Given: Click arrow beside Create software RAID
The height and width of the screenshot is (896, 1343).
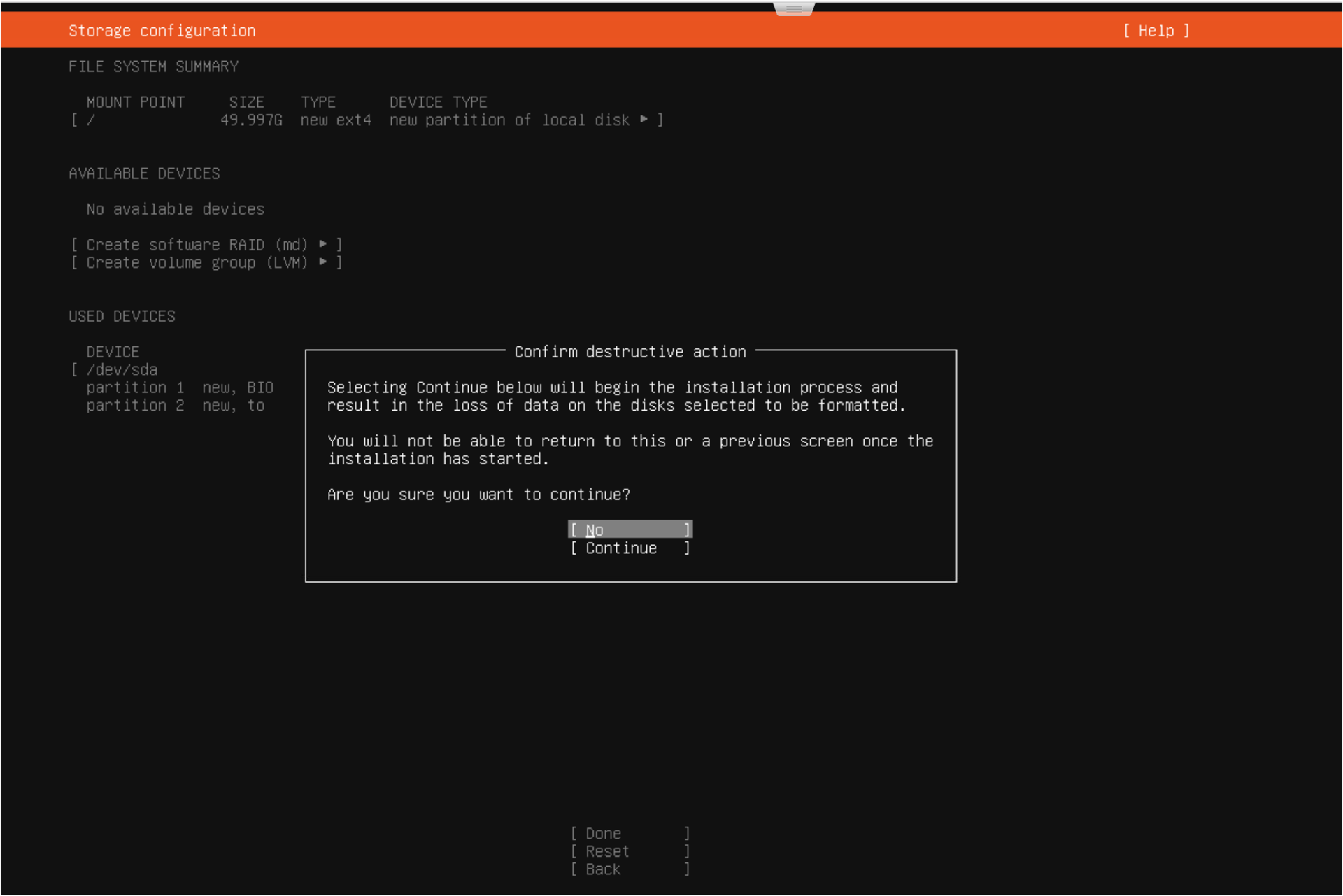Looking at the screenshot, I should [323, 244].
